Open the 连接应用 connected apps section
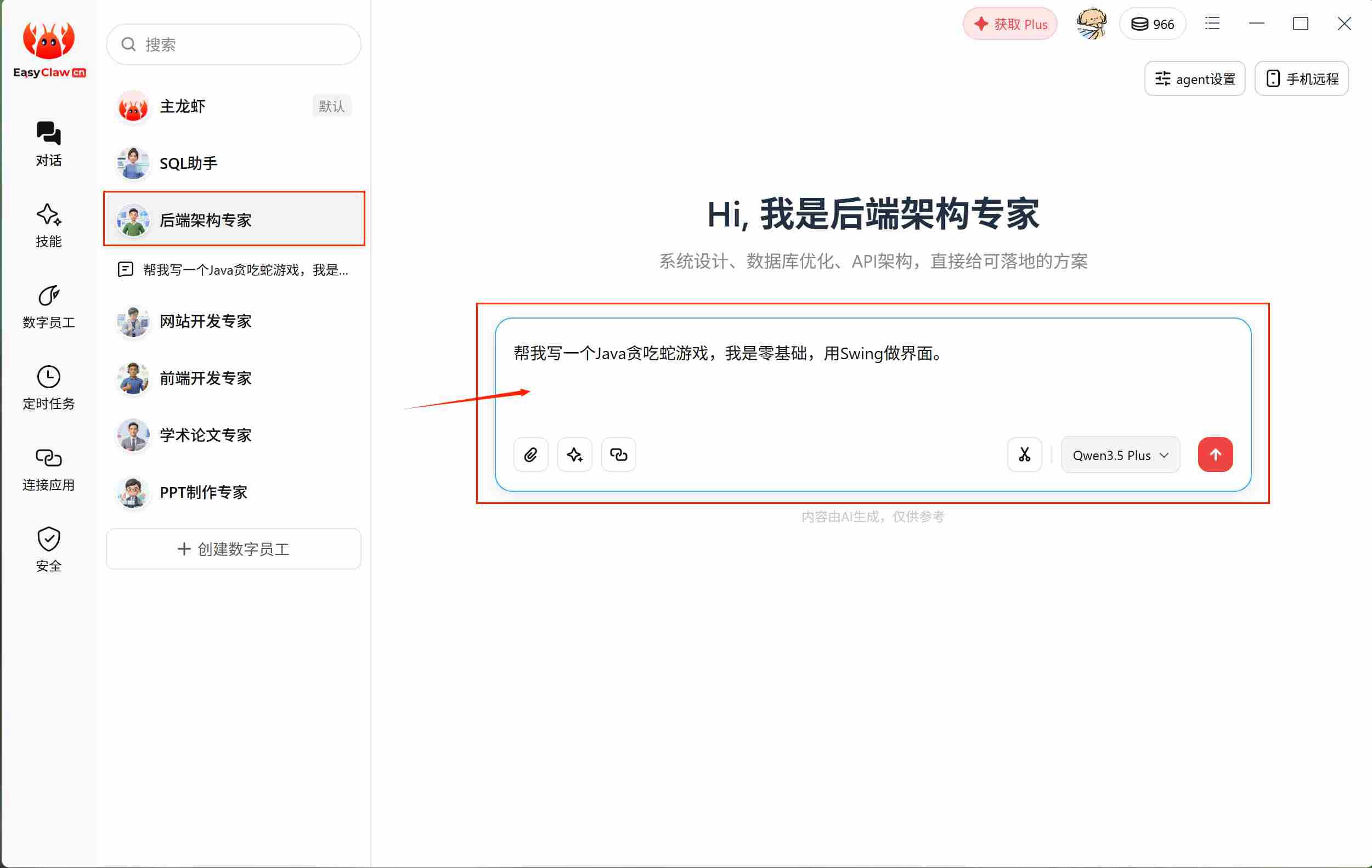 pyautogui.click(x=48, y=469)
